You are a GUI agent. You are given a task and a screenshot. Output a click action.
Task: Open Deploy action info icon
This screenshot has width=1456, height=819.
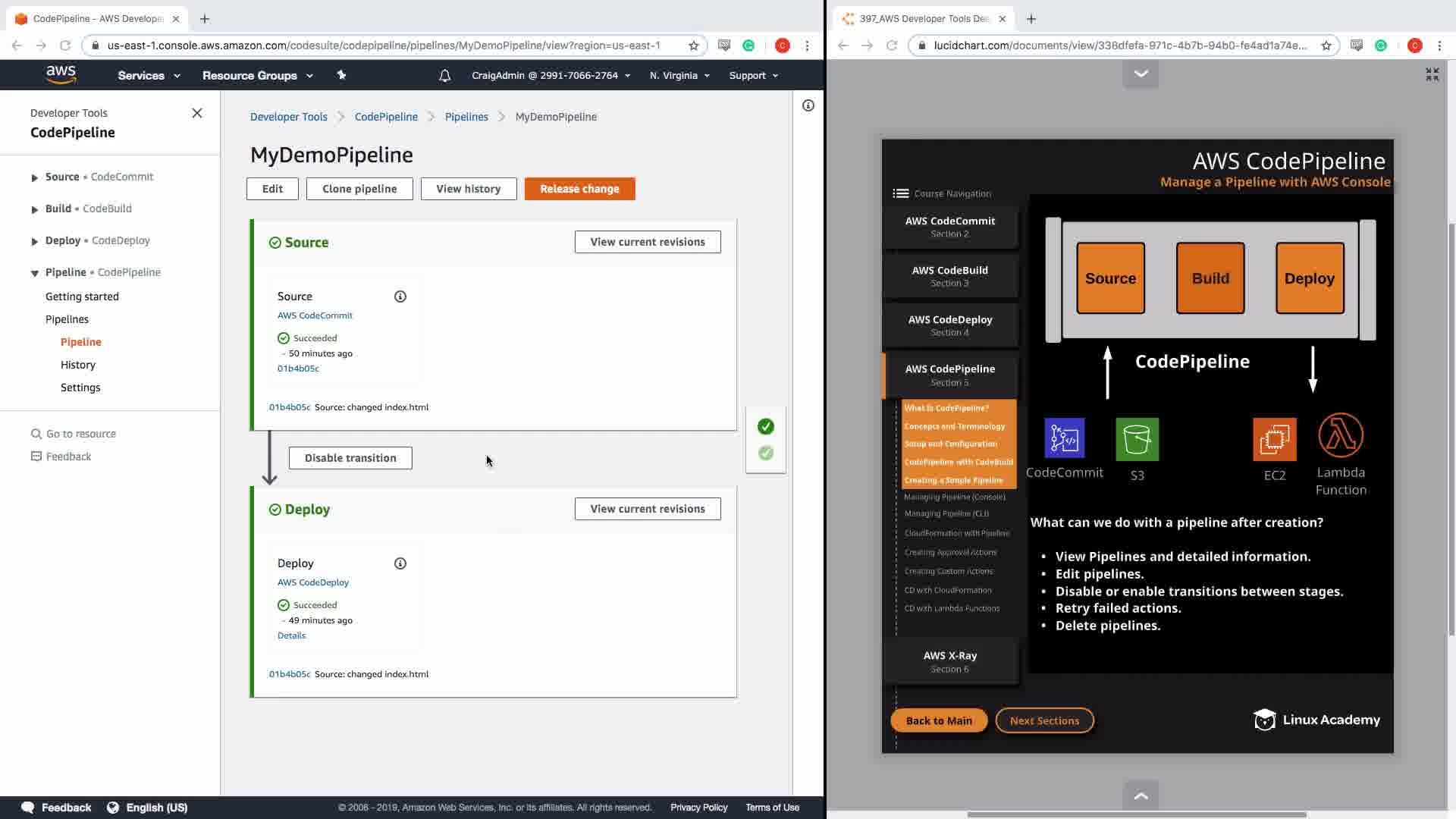pos(400,563)
